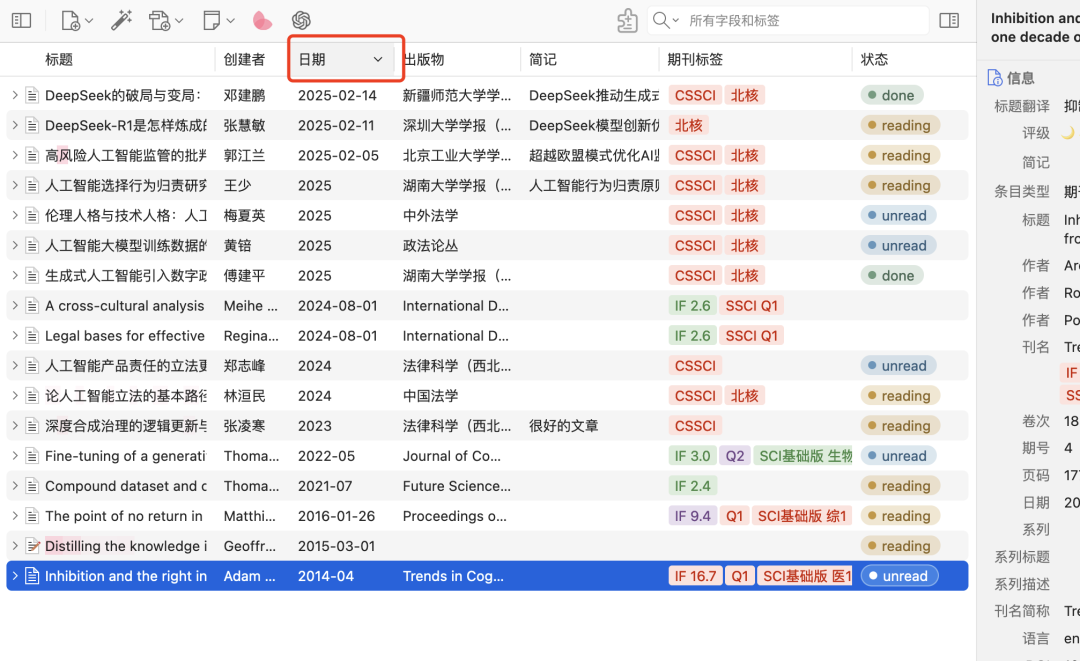Viewport: 1080px width, 661px height.
Task: Toggle the left collections sidebar
Action: tap(21, 21)
